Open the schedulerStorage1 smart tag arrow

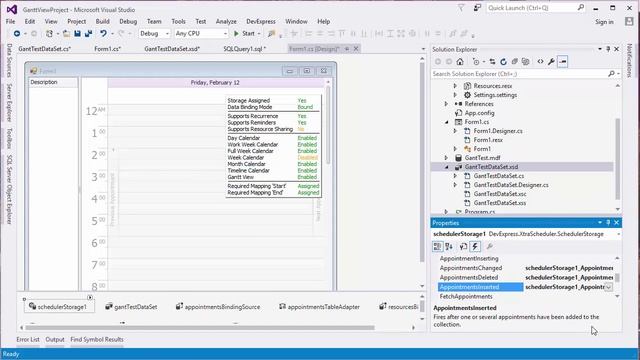90,297
